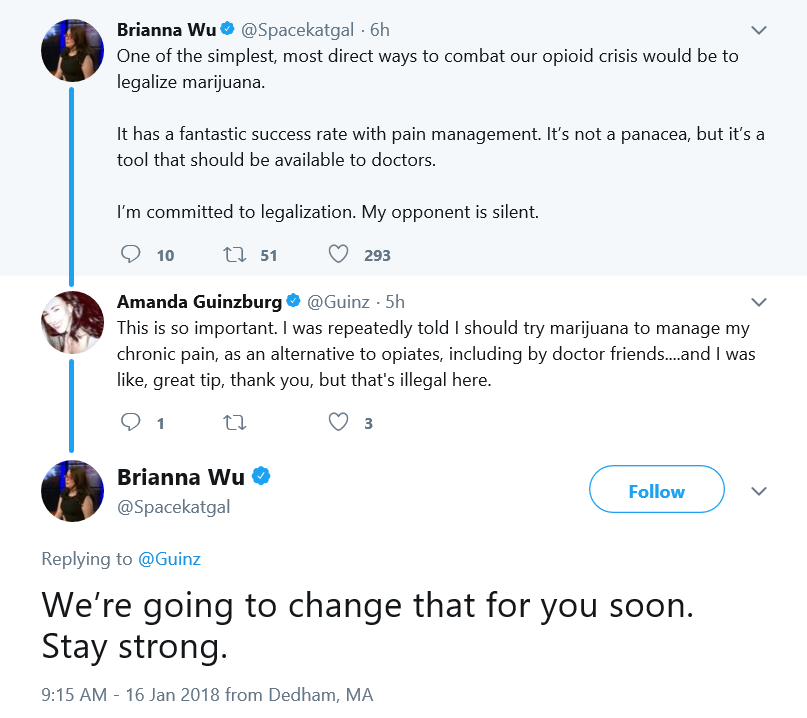Click Brianna Wu's verified badge in the reply
This screenshot has height=718, width=807.
(261, 476)
